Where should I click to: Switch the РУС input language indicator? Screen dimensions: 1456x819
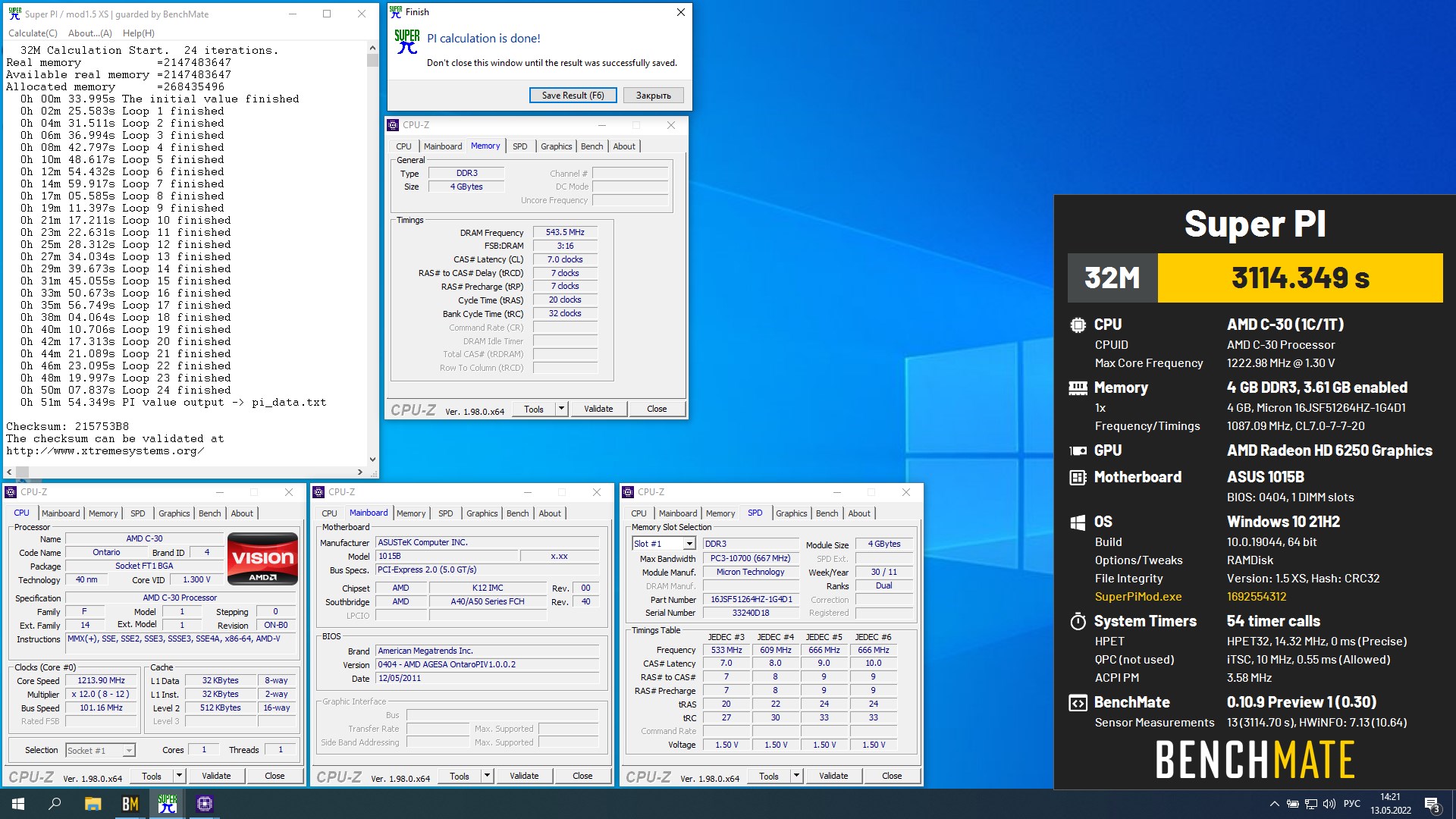(x=1351, y=804)
